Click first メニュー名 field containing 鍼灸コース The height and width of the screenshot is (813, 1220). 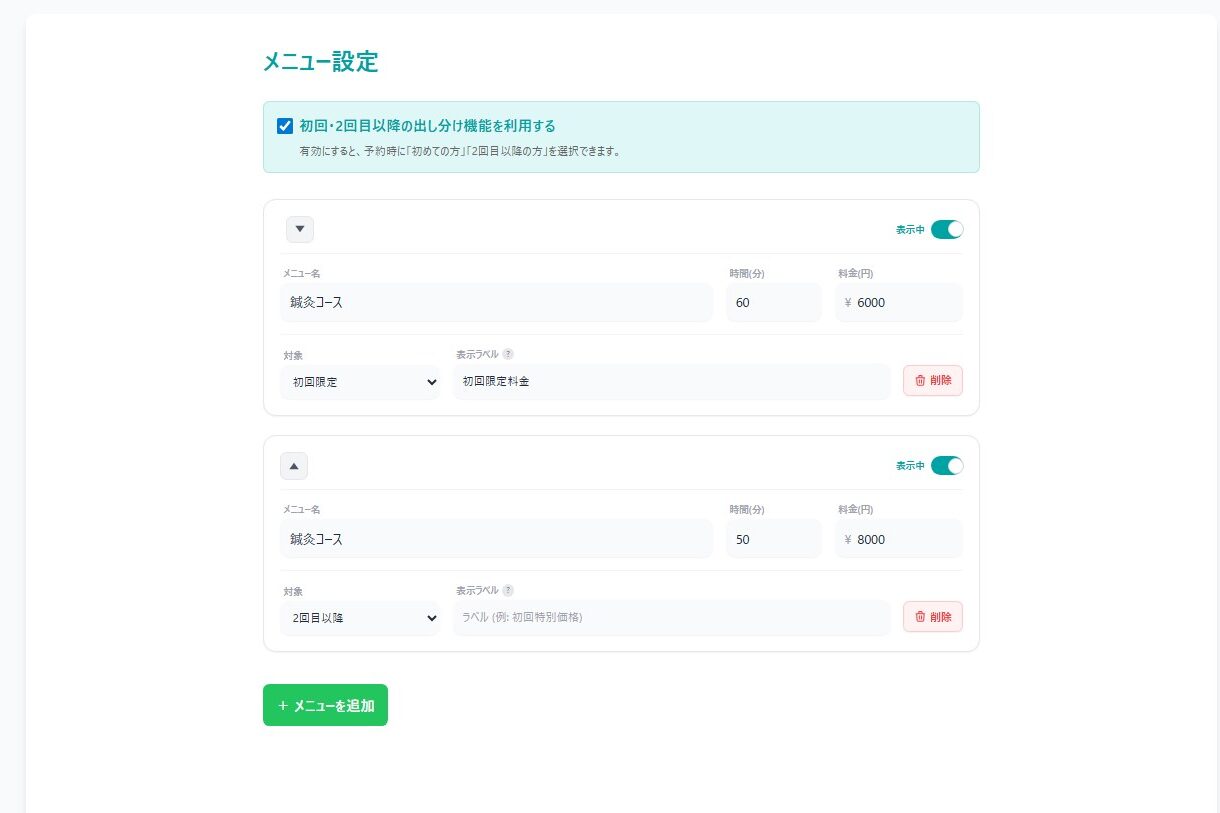point(496,302)
